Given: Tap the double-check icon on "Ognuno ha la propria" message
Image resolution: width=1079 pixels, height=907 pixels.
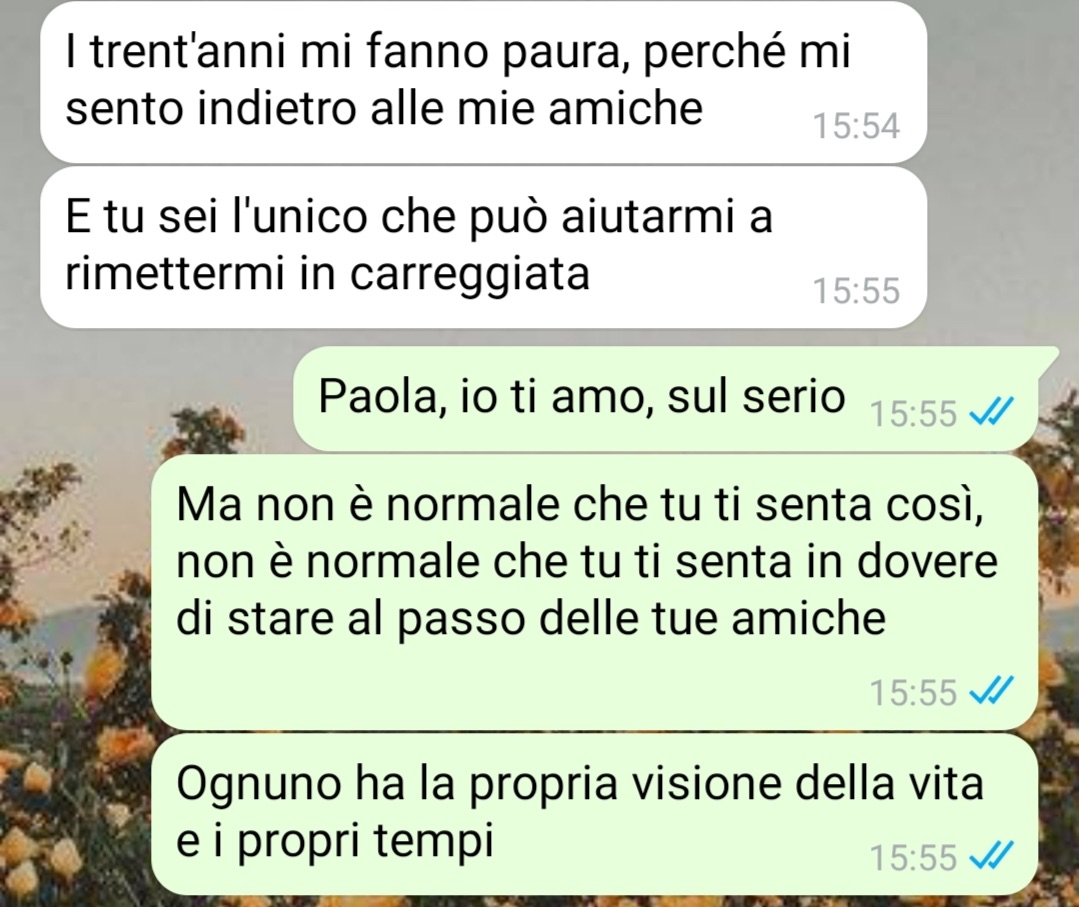Looking at the screenshot, I should [x=991, y=857].
